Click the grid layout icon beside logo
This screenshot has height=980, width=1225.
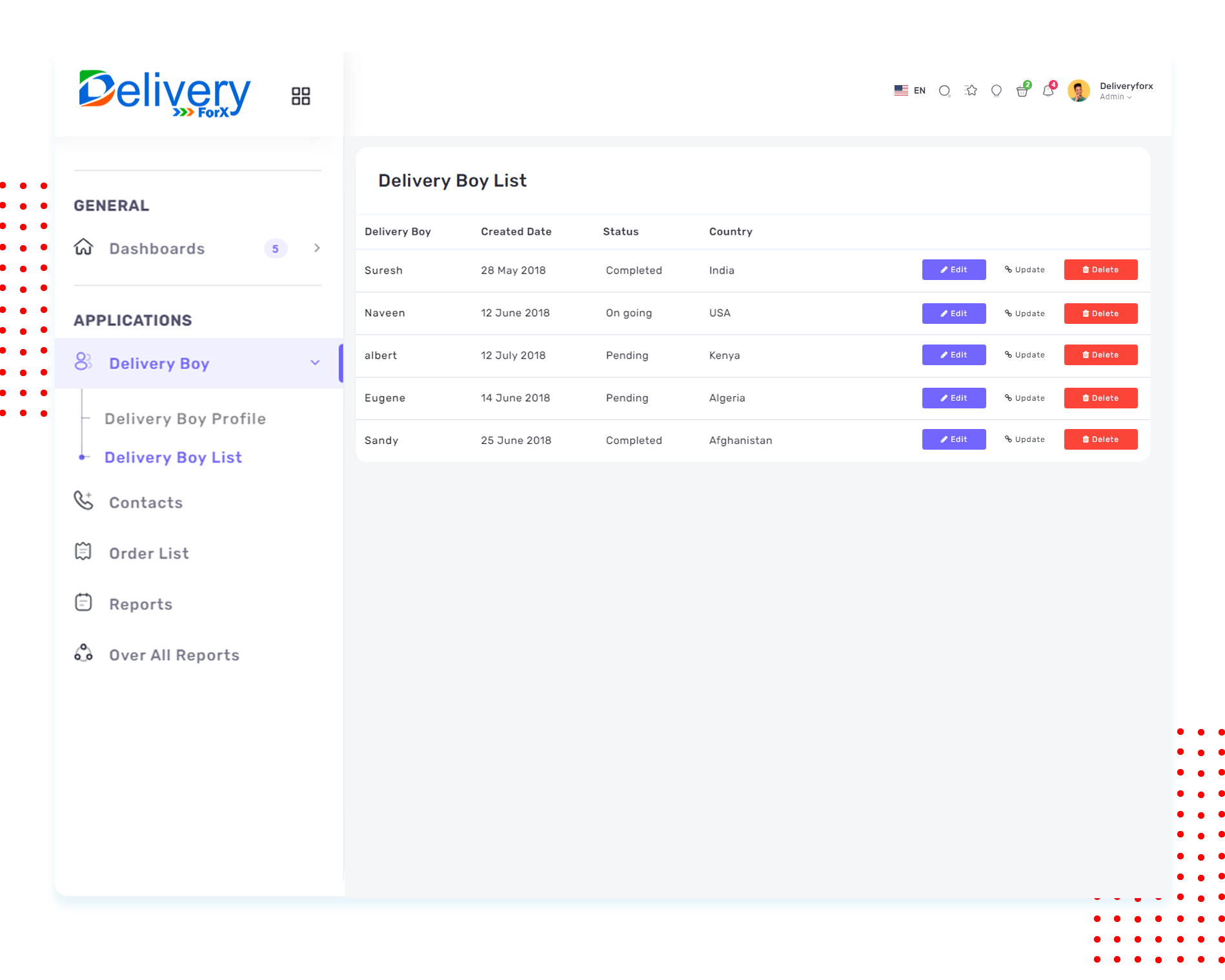301,96
